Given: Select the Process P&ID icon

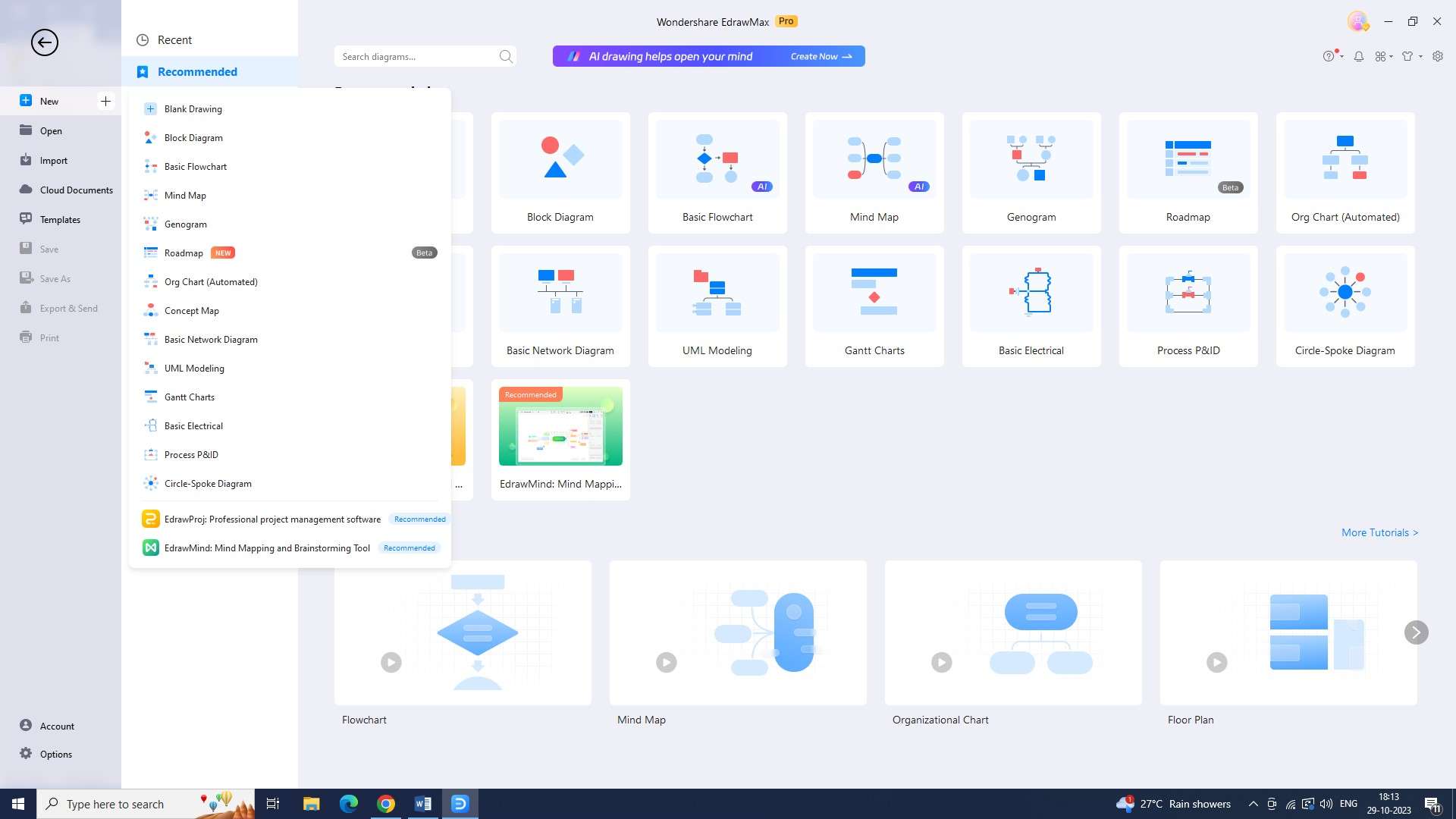Looking at the screenshot, I should point(150,454).
